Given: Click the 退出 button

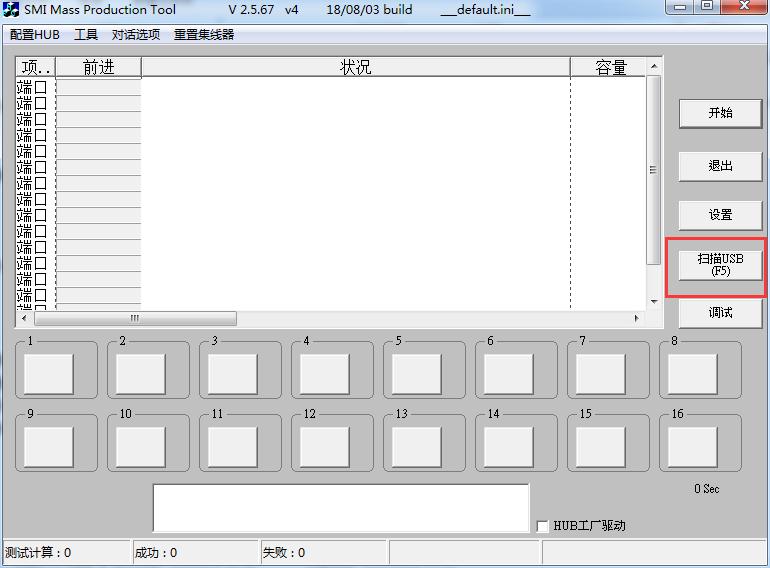Looking at the screenshot, I should click(720, 166).
